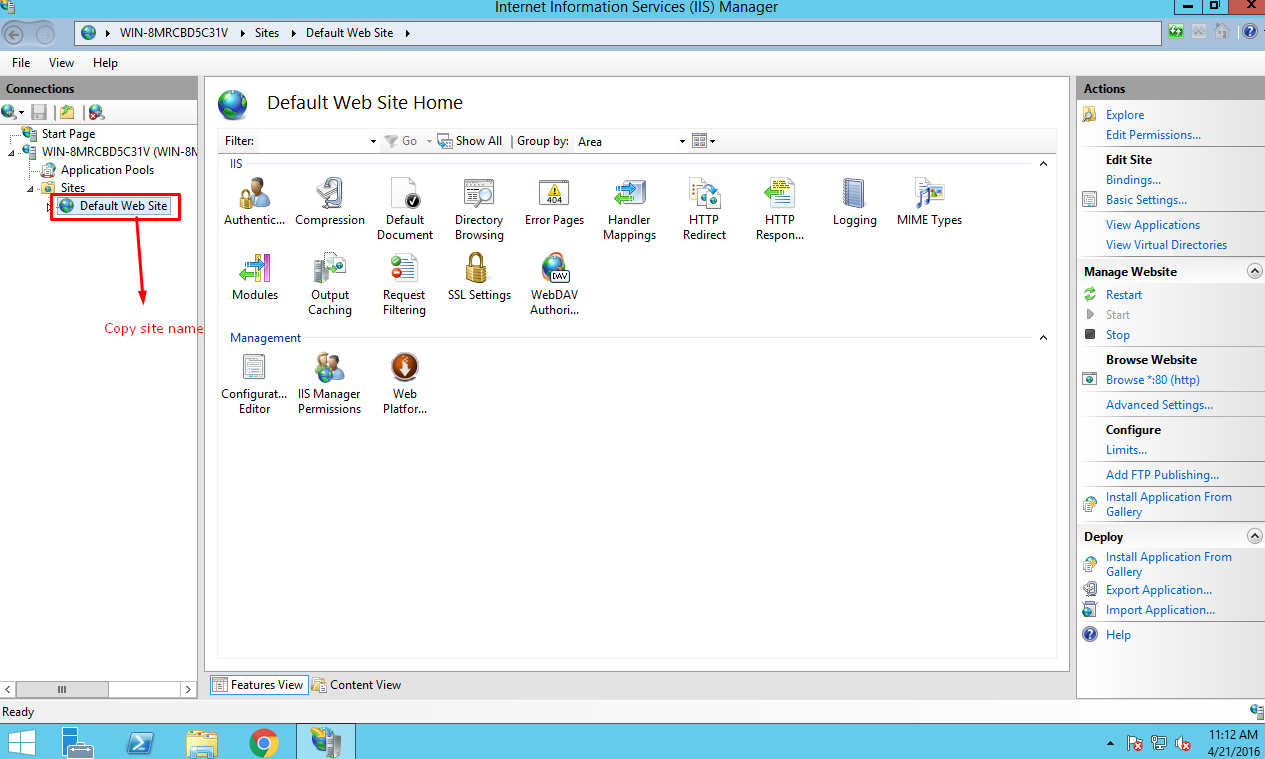Restart the website
The height and width of the screenshot is (759, 1265).
point(1124,295)
